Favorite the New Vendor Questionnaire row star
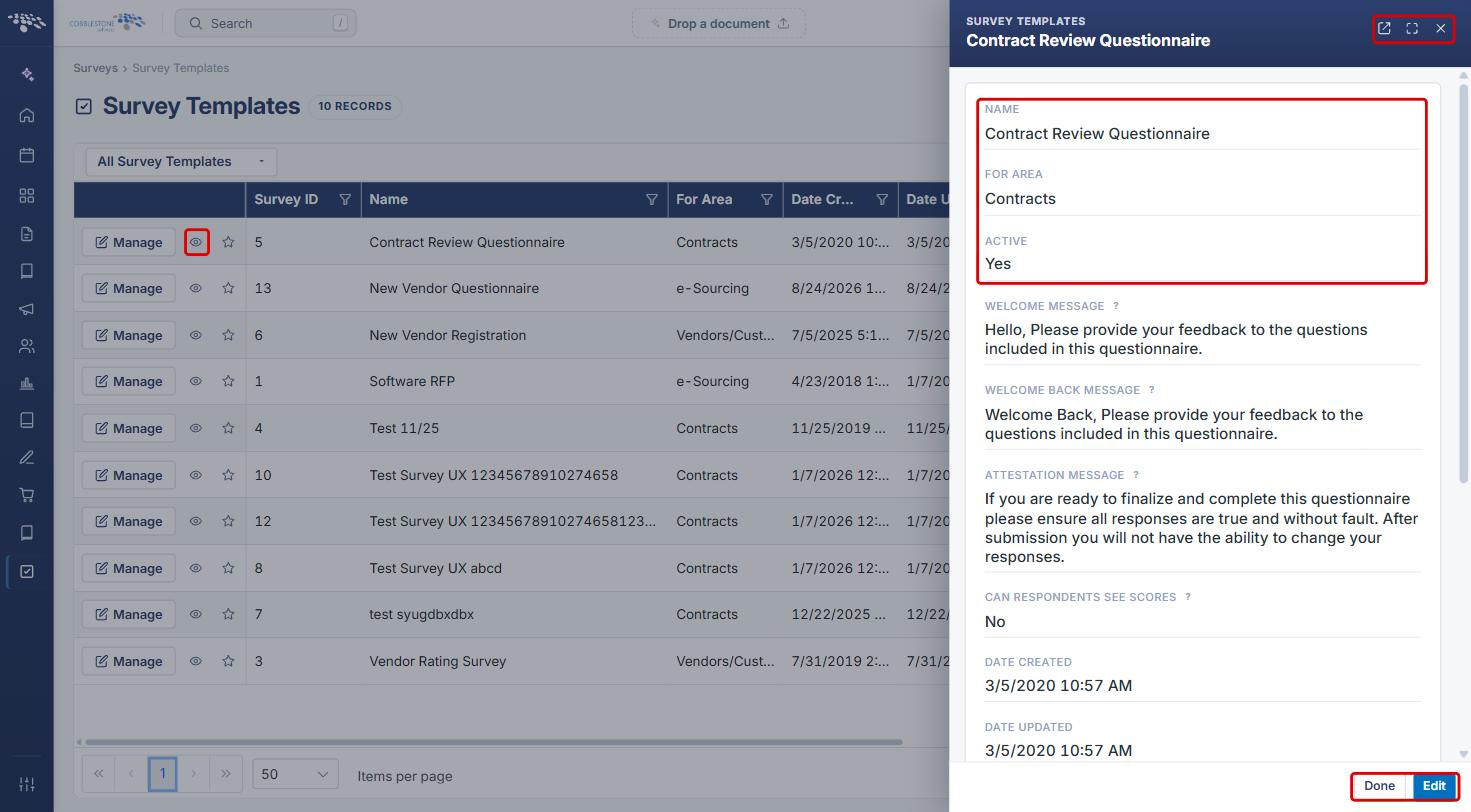This screenshot has height=812, width=1471. coord(228,288)
